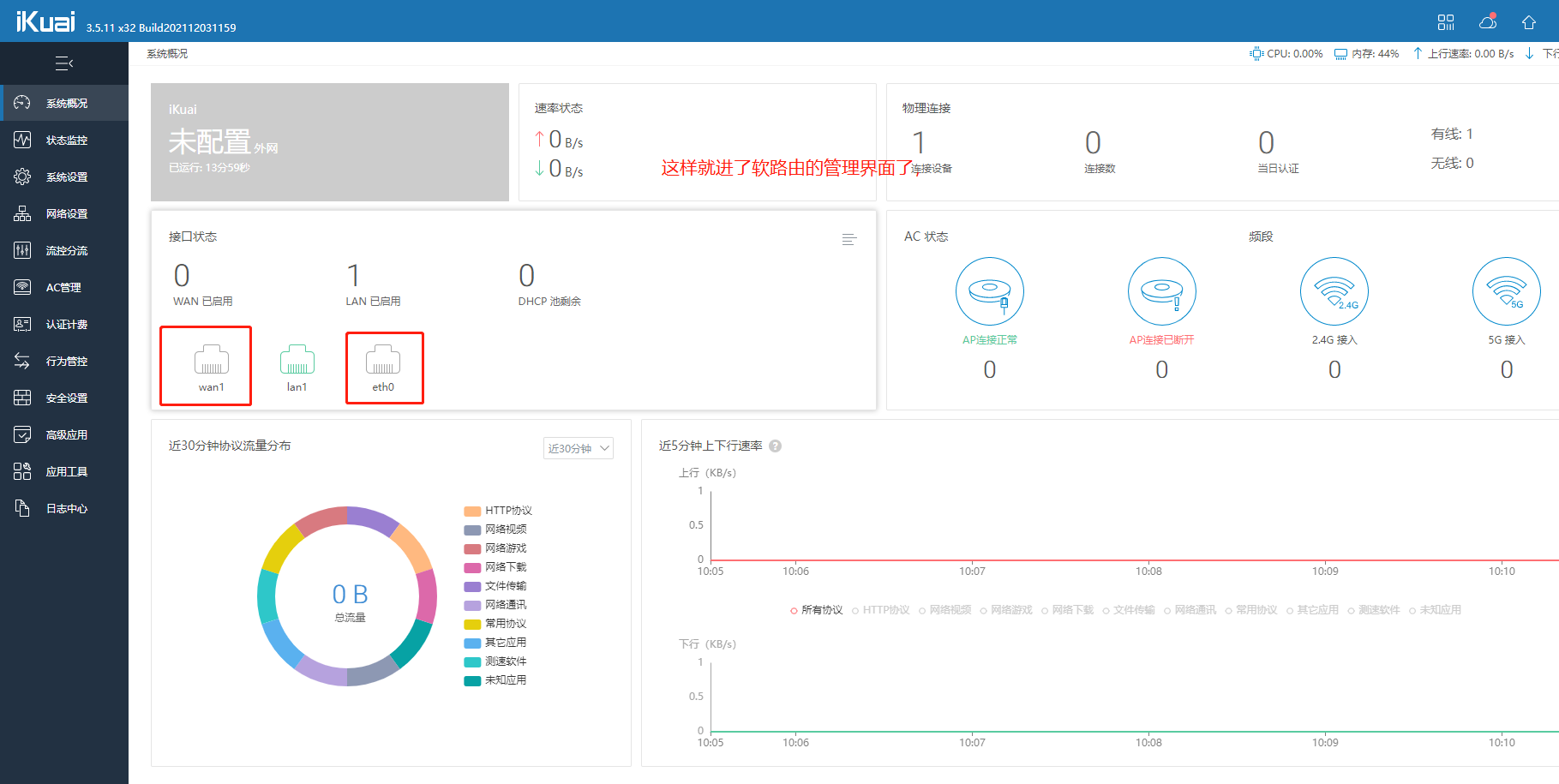
Task: Toggle 常用协议 series in the line chart legend
Action: coord(1251,610)
